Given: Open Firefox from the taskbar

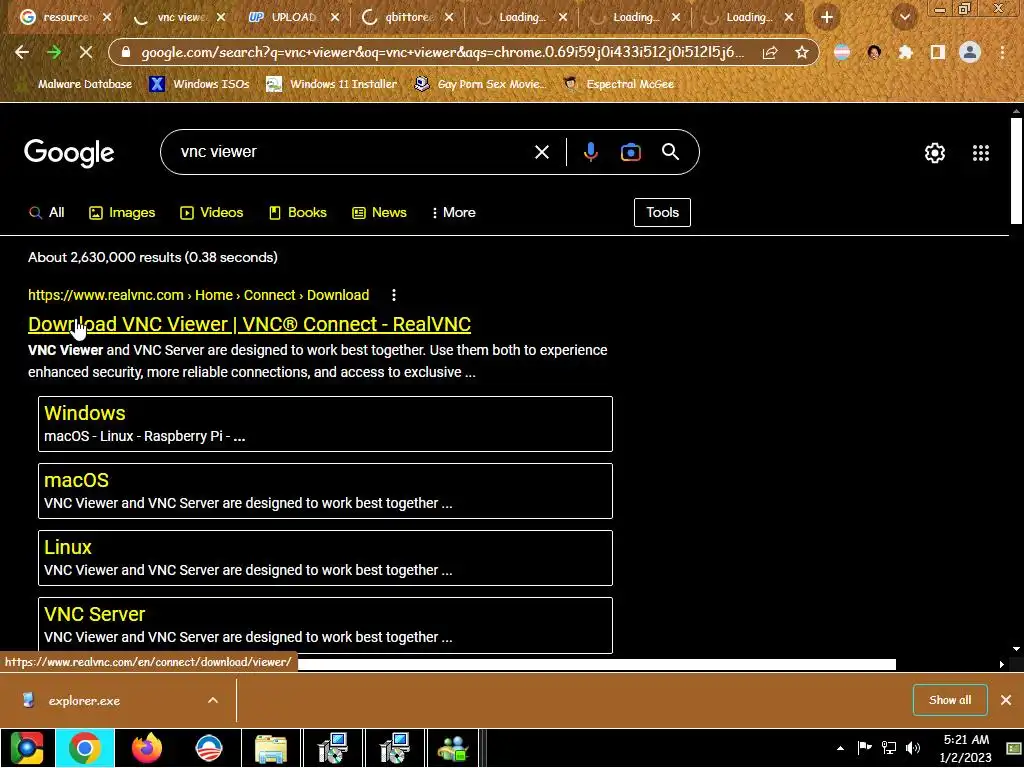Looking at the screenshot, I should pos(147,748).
